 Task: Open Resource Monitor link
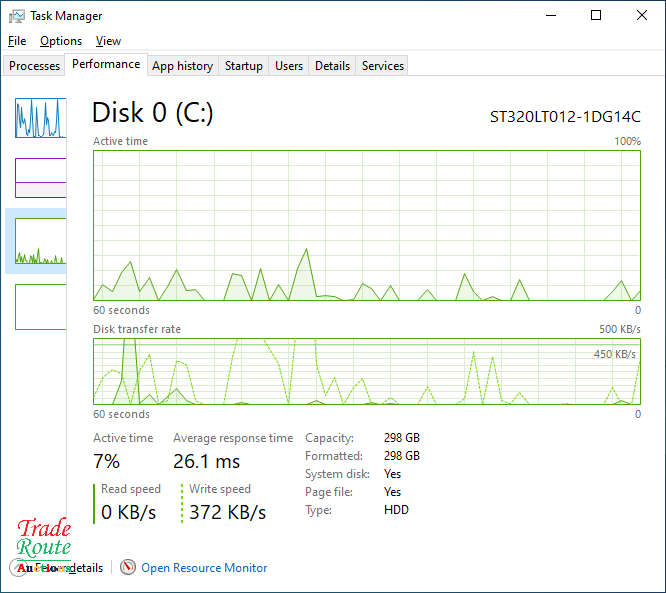(204, 568)
